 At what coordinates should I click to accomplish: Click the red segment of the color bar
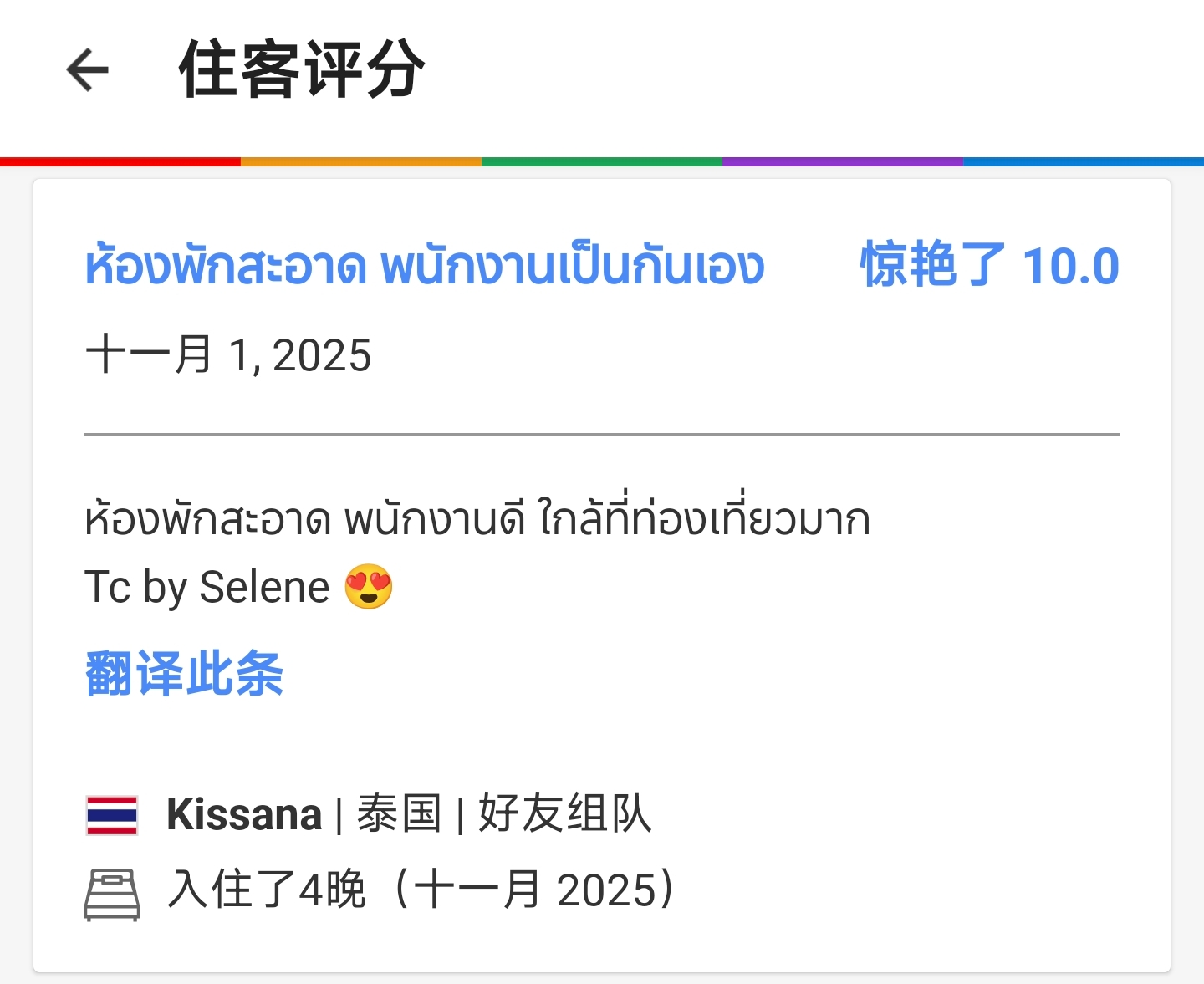[120, 161]
